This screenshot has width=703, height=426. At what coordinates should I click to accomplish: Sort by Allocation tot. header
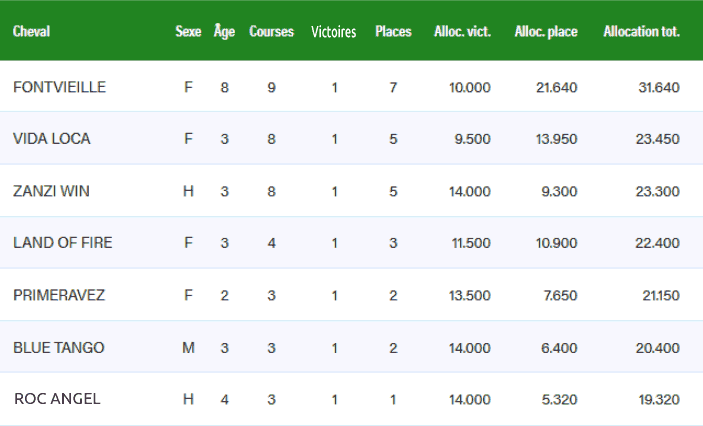coord(641,32)
